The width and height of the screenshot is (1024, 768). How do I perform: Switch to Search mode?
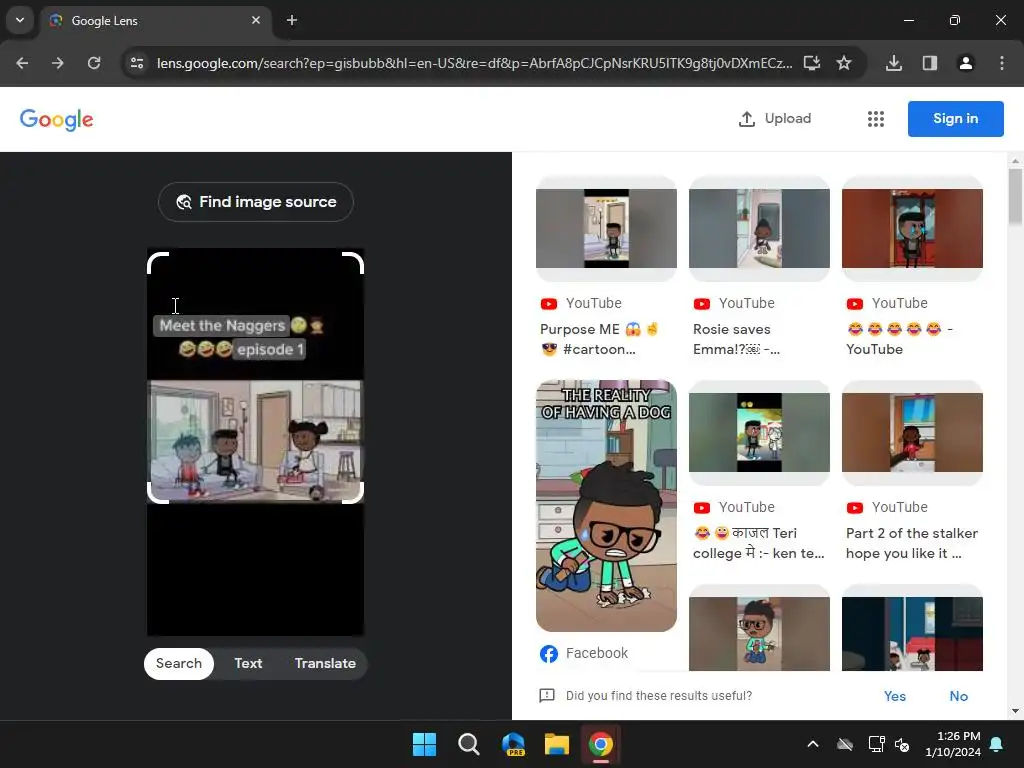click(x=179, y=664)
